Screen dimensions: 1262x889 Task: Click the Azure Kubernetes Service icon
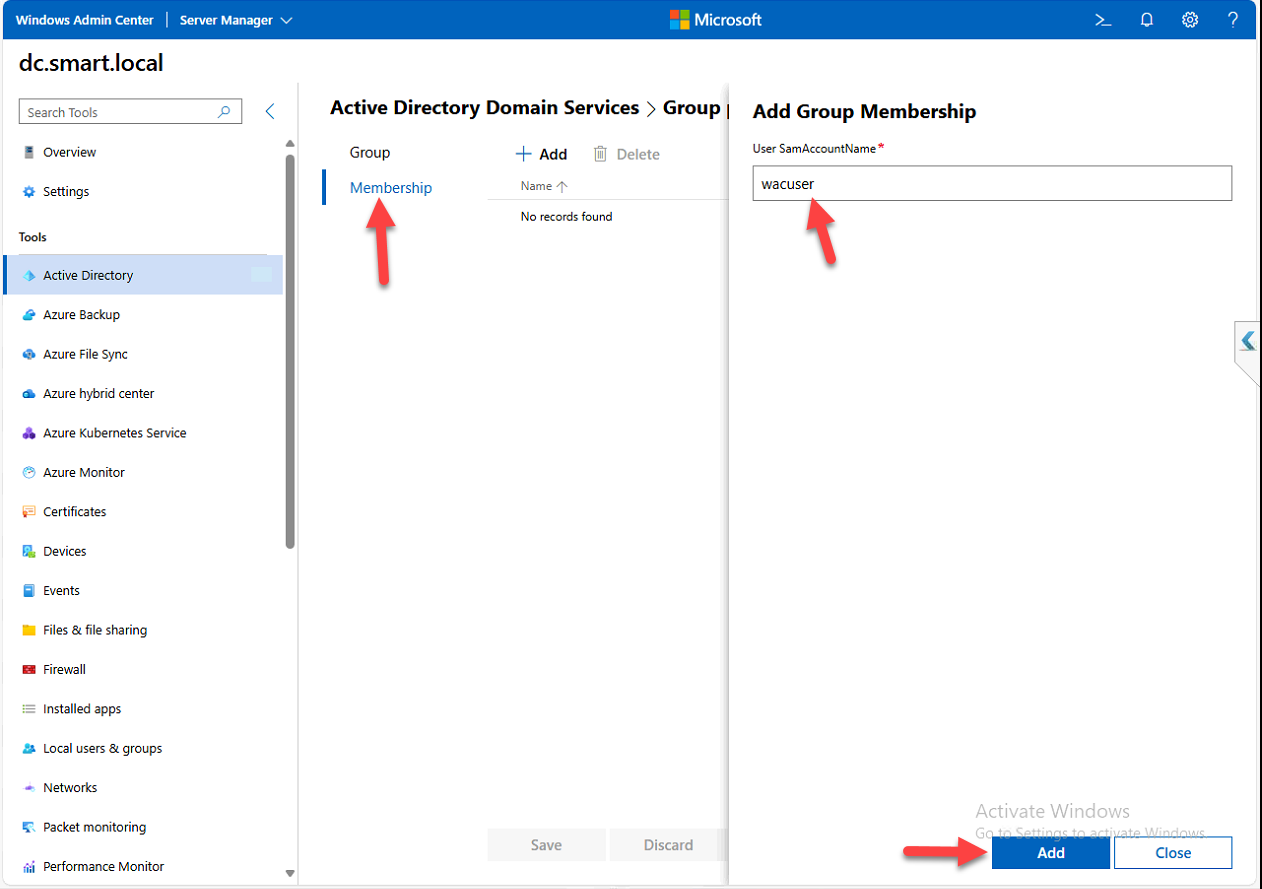click(x=28, y=433)
